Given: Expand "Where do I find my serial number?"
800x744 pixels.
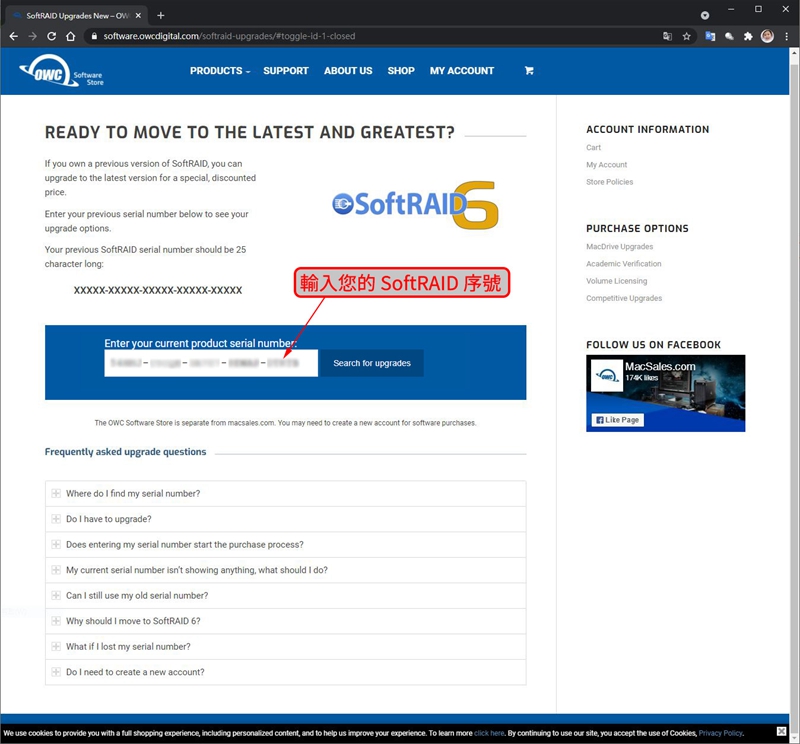Looking at the screenshot, I should coord(286,493).
